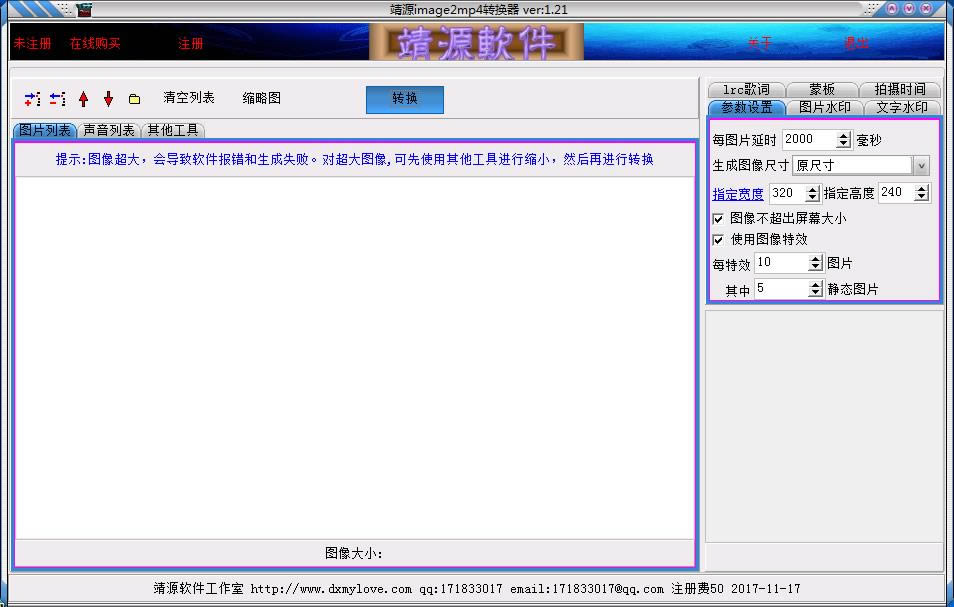Click the app icon in title bar

[84, 9]
